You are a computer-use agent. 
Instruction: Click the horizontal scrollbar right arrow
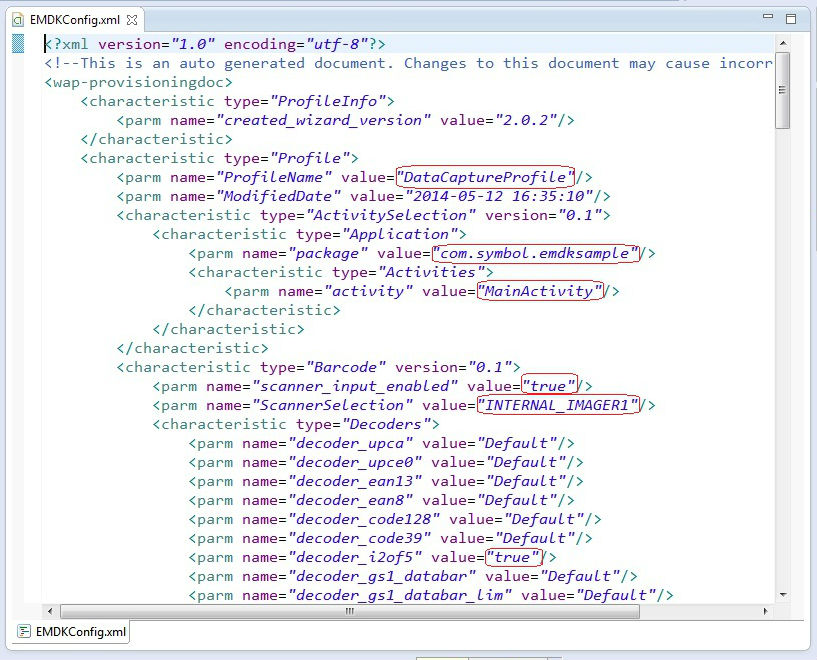(767, 611)
